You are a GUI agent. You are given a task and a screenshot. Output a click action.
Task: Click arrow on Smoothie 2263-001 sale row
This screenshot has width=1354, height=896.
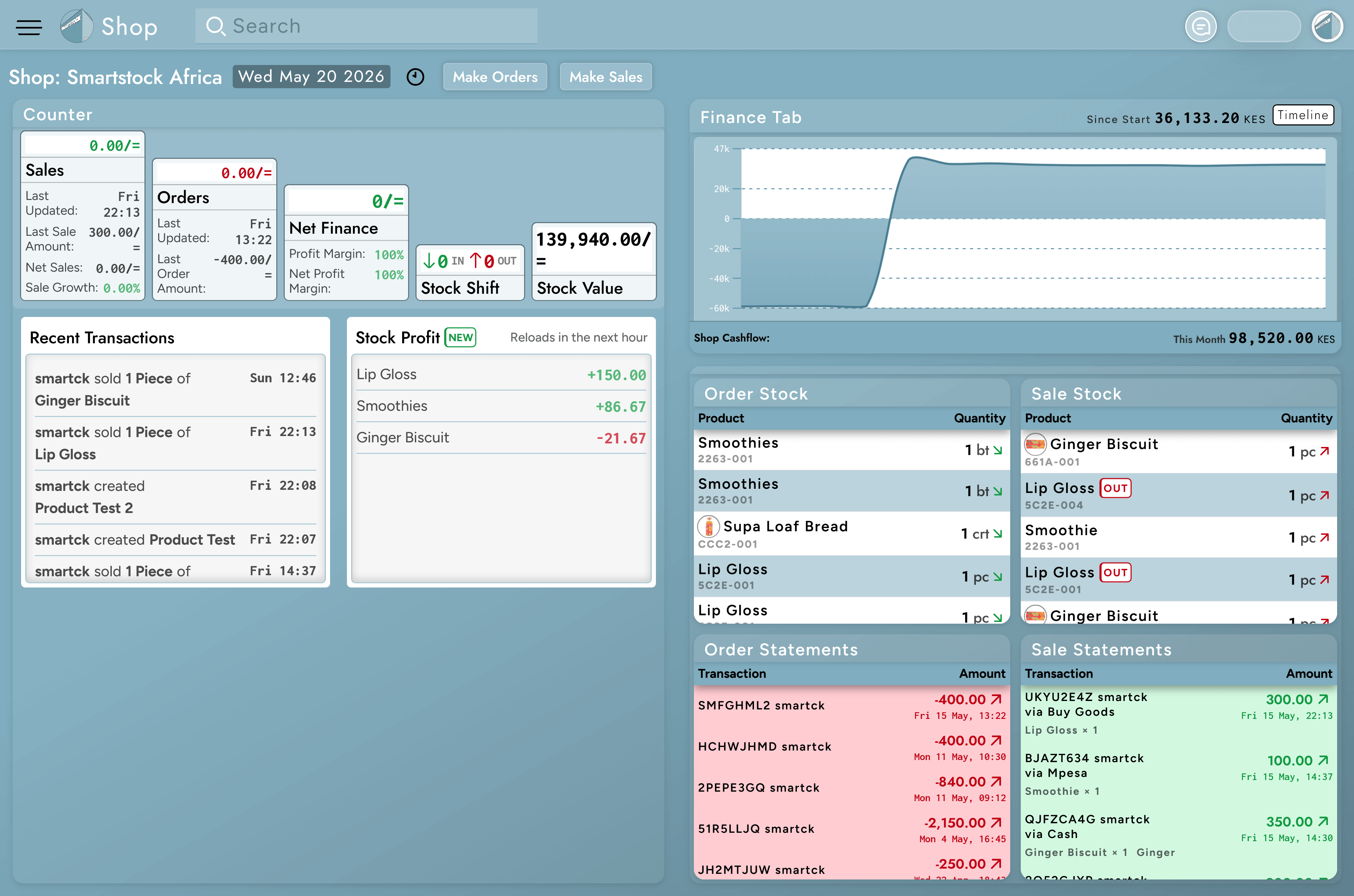tap(1324, 538)
